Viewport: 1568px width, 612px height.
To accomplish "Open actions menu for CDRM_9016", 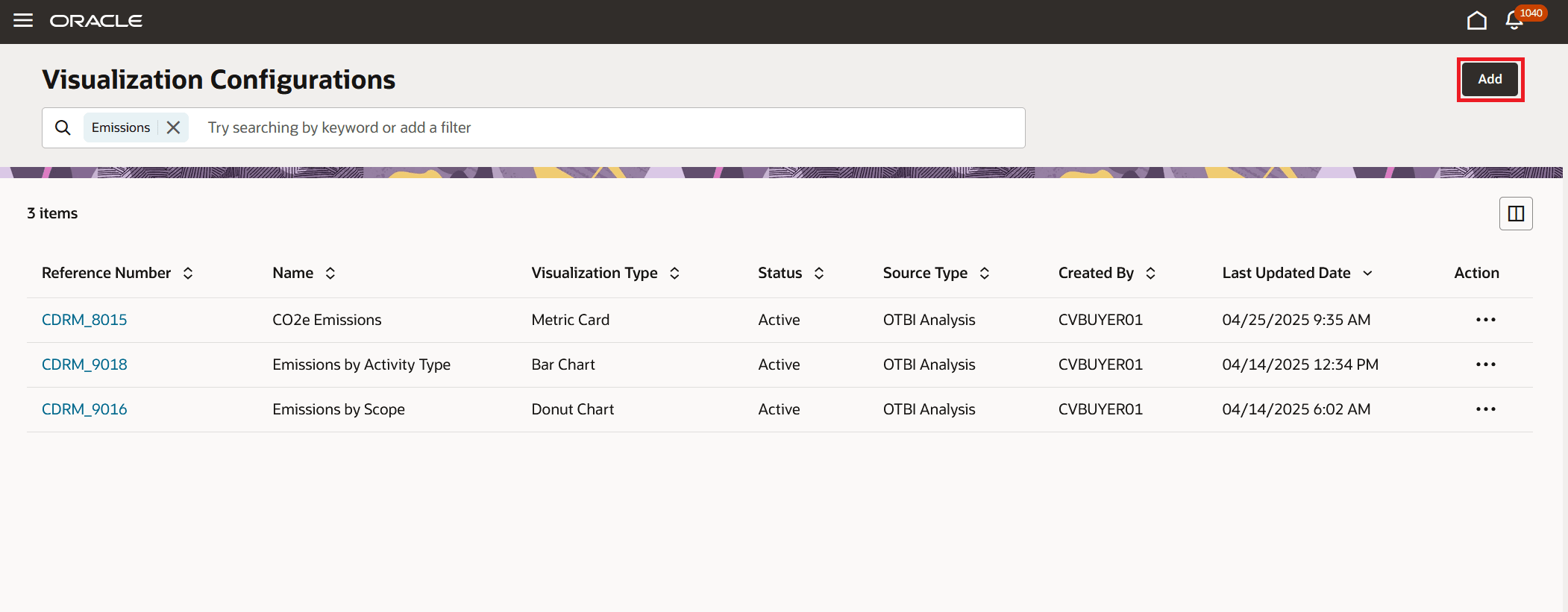I will 1485,409.
